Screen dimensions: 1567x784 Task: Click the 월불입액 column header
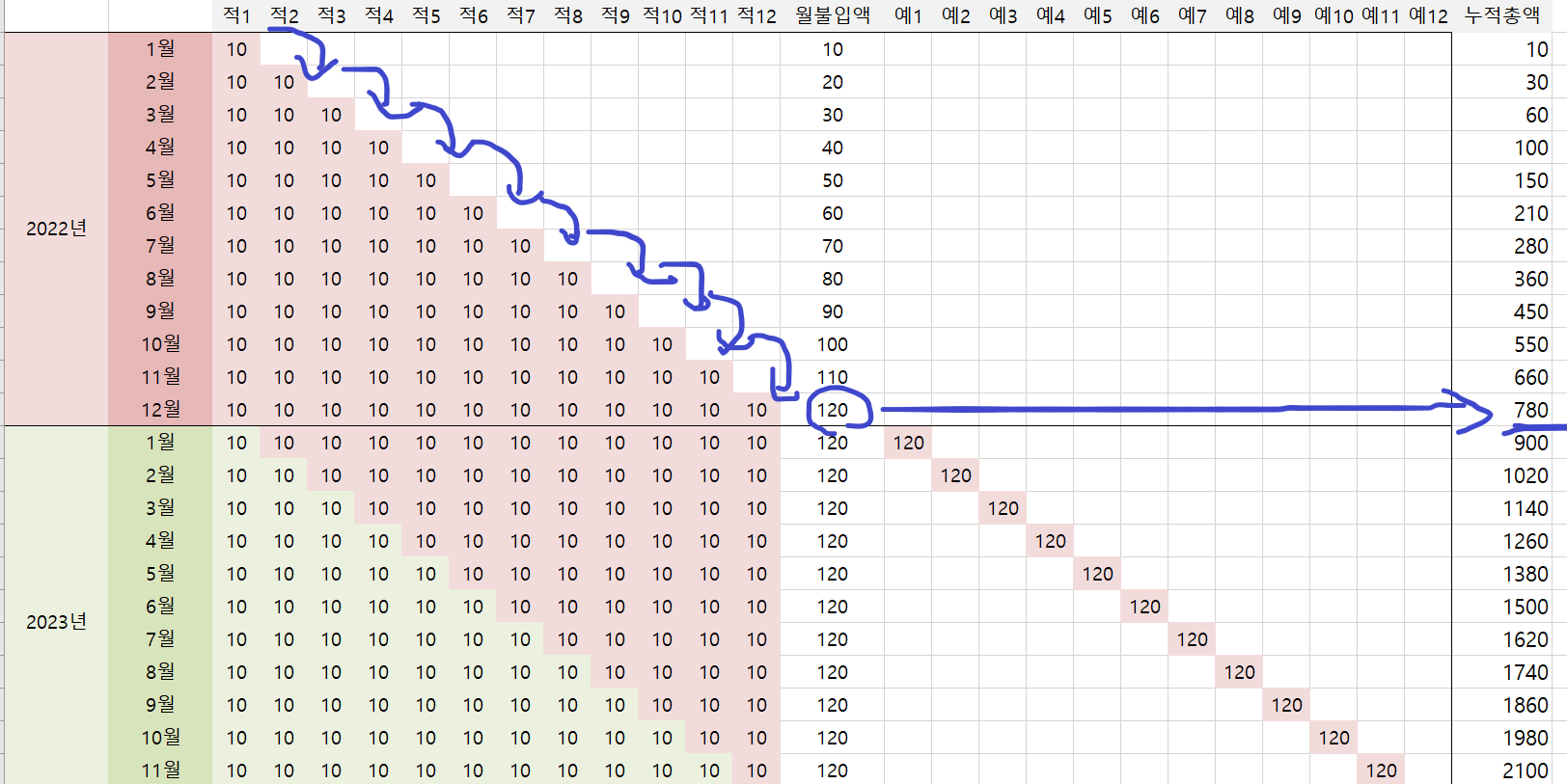pos(832,15)
